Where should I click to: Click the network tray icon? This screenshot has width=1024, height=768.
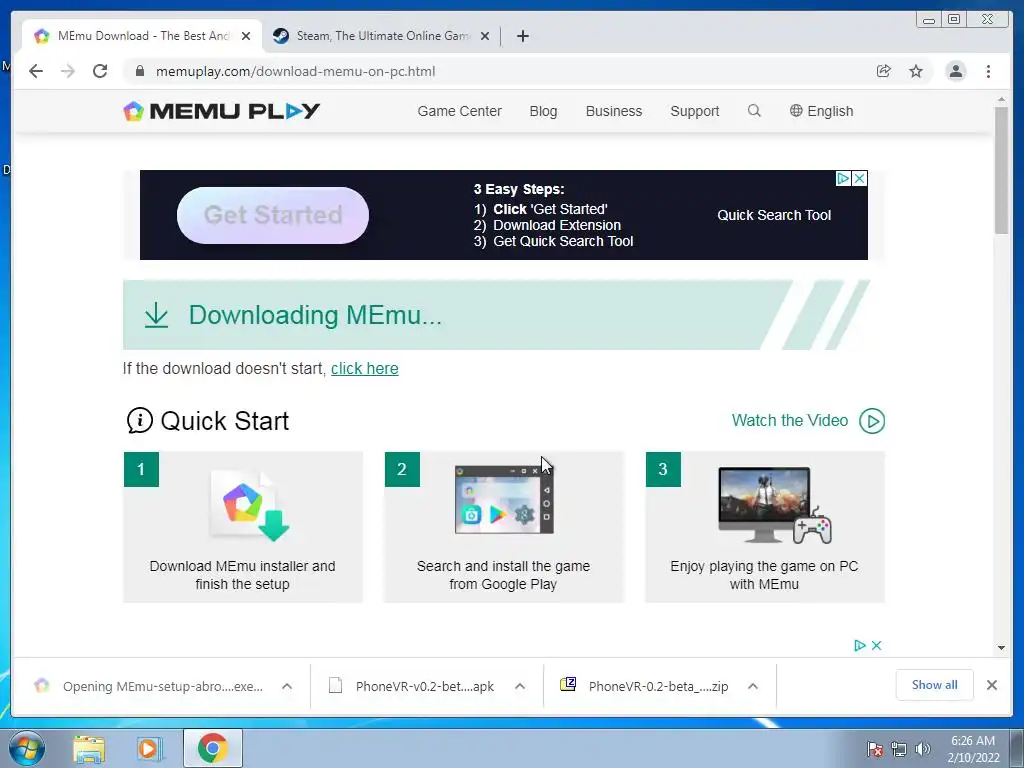pos(899,749)
